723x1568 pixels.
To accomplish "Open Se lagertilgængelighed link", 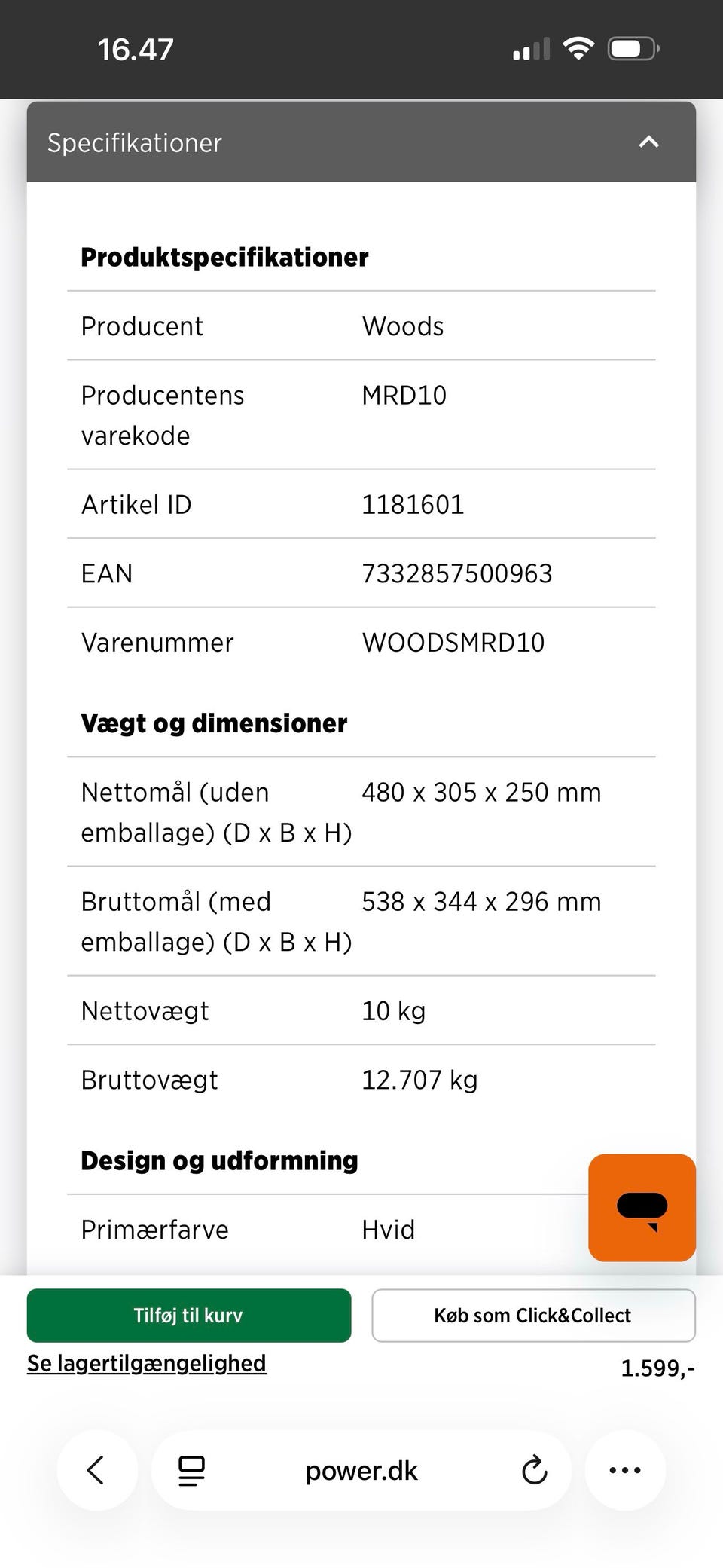I will pos(147,1363).
